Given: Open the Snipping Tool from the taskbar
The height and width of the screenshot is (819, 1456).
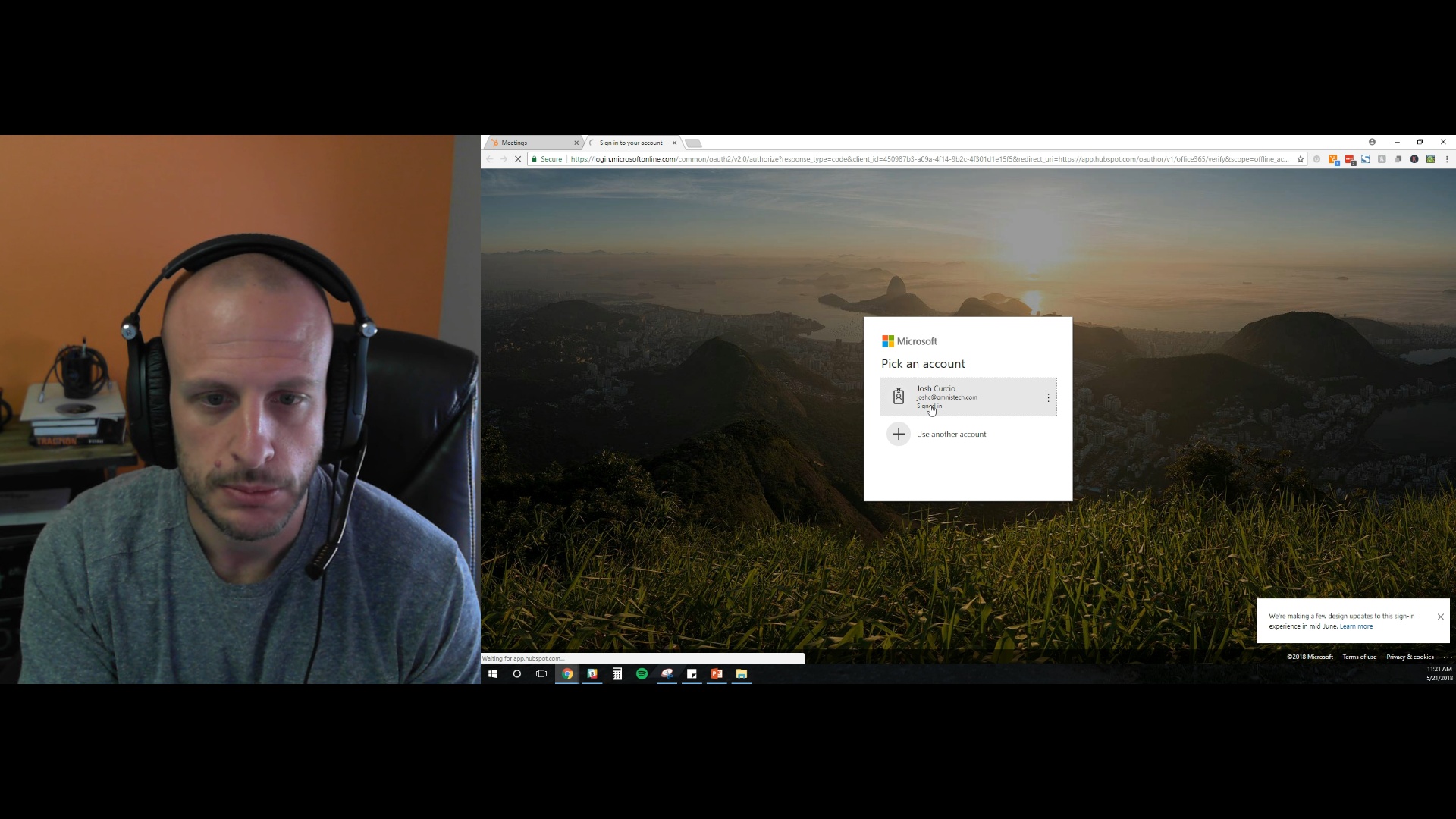Looking at the screenshot, I should click(667, 673).
